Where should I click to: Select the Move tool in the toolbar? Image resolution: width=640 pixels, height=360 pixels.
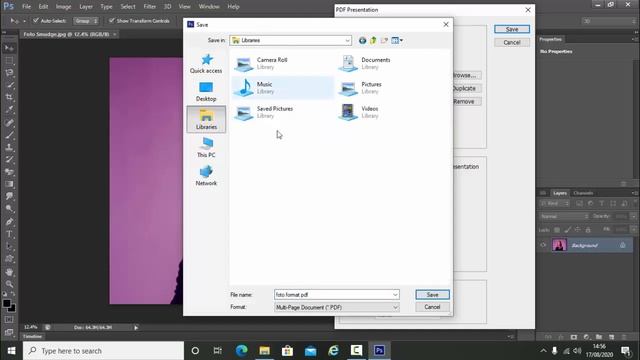(x=9, y=48)
